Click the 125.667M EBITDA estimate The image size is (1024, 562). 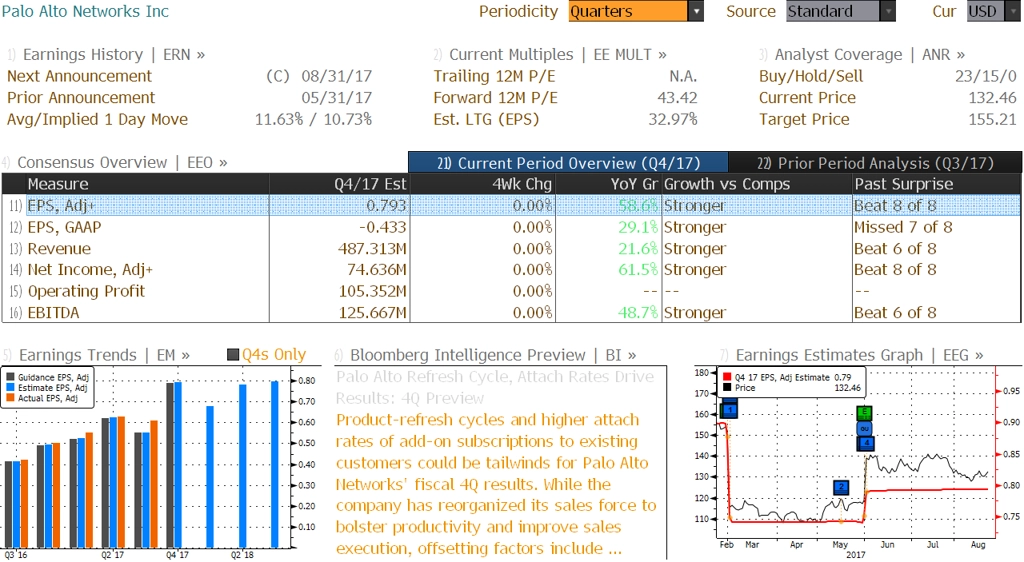372,313
